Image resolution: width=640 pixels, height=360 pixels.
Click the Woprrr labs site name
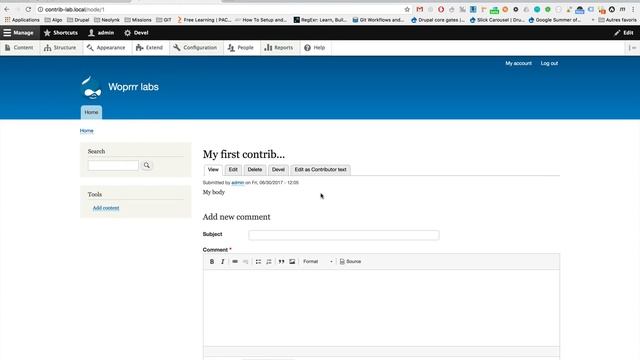133,87
